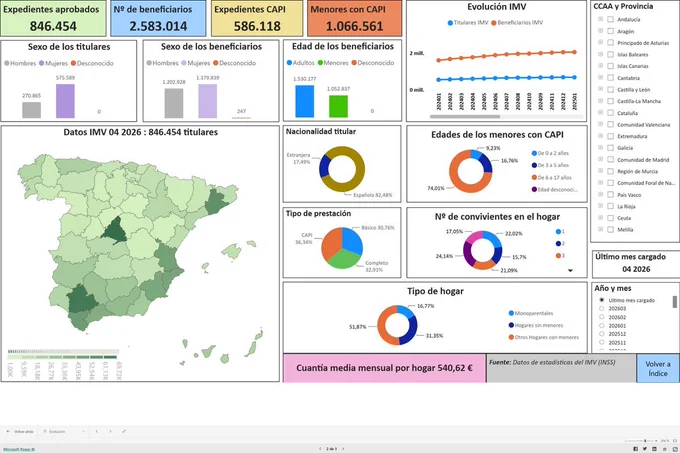
Task: Enter full screen mode icon
Action: pyautogui.click(x=675, y=449)
